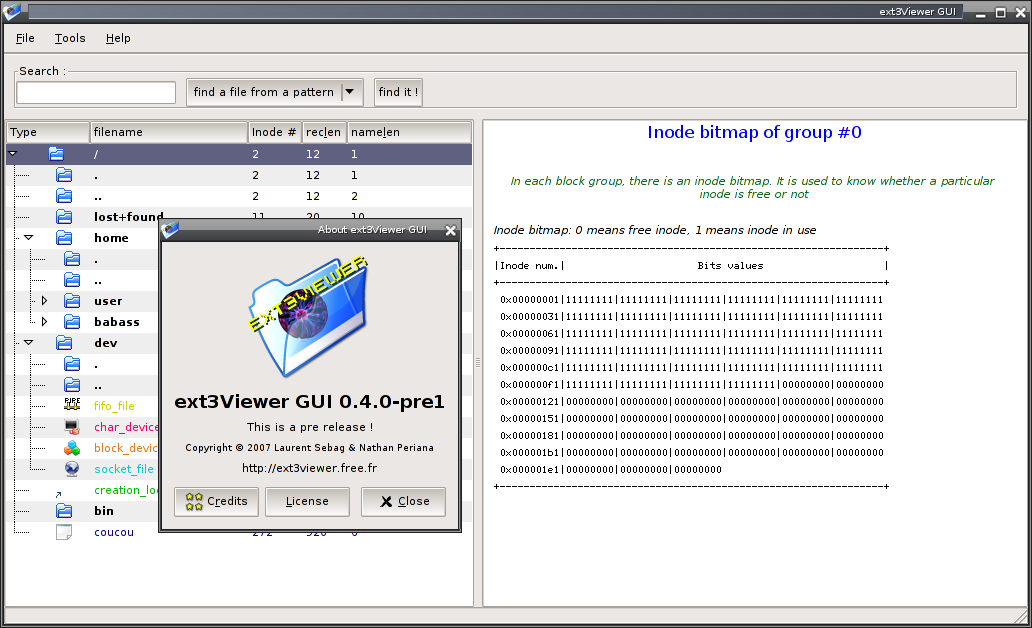Click the char_device icon
Image resolution: width=1032 pixels, height=628 pixels.
[x=72, y=427]
